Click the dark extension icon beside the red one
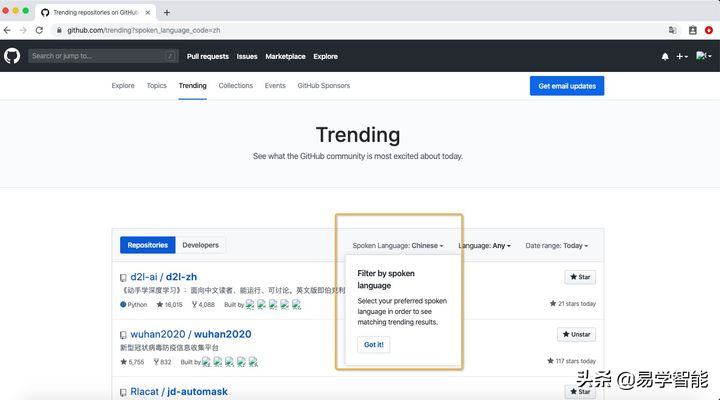 pyautogui.click(x=692, y=30)
